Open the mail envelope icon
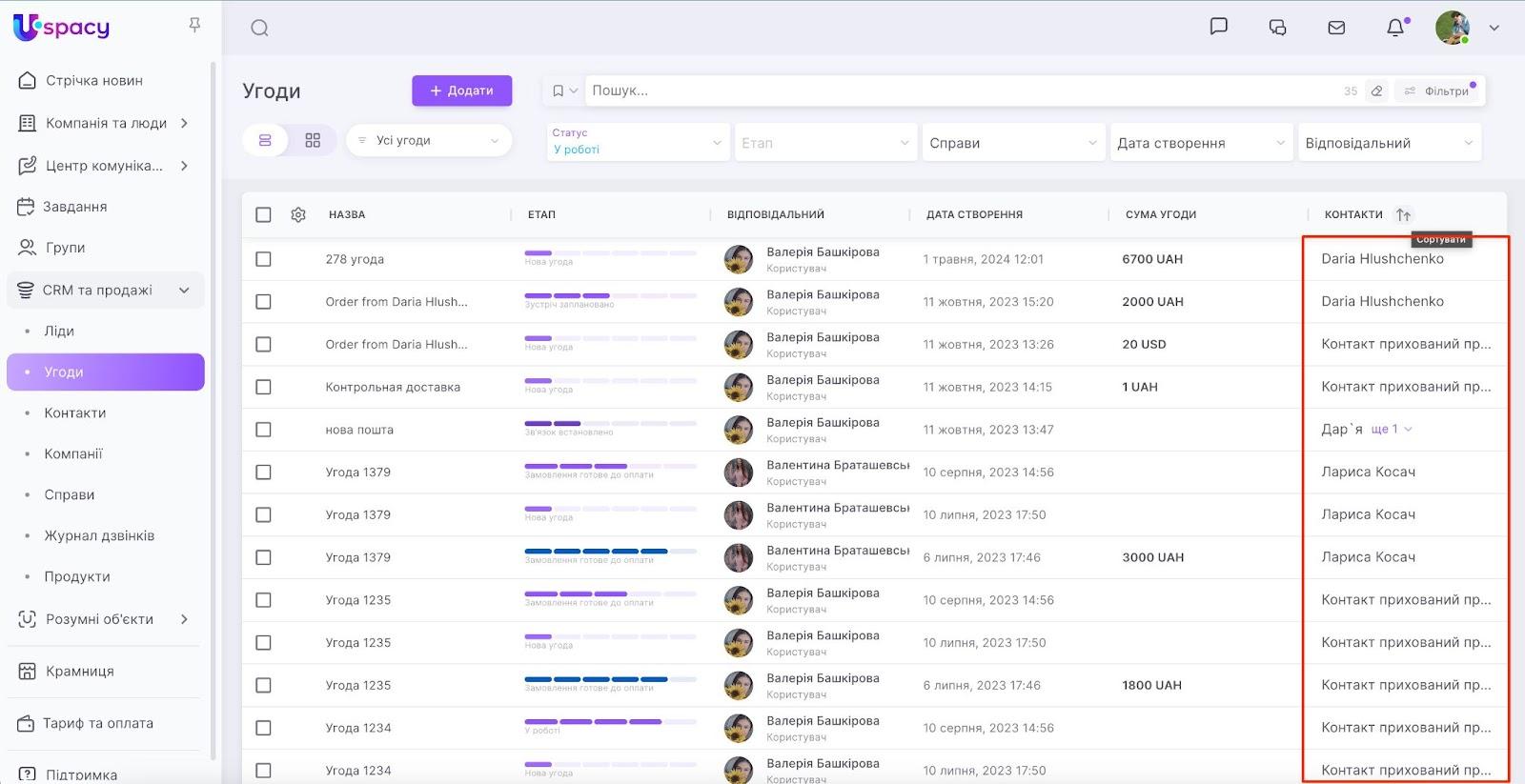The width and height of the screenshot is (1525, 784). pos(1336,28)
